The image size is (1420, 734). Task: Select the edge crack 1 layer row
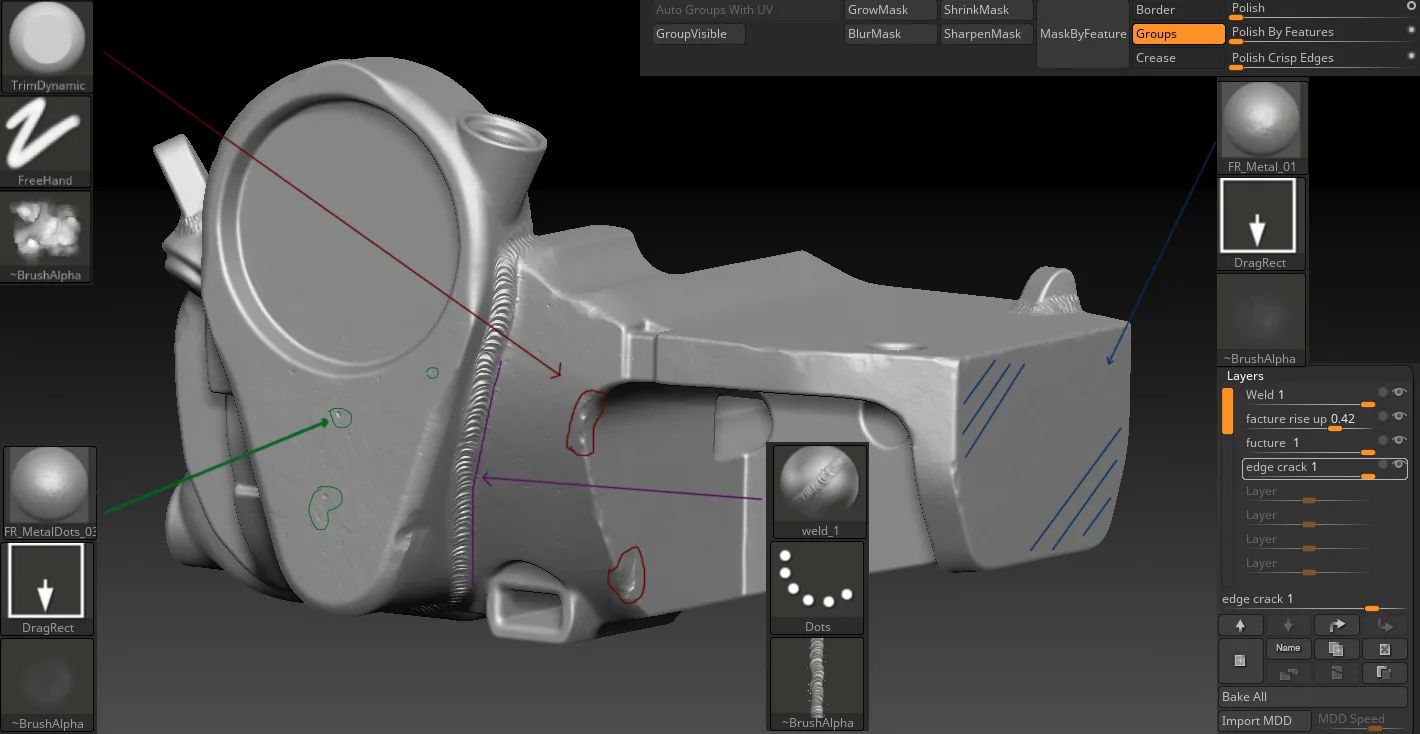coord(1324,467)
